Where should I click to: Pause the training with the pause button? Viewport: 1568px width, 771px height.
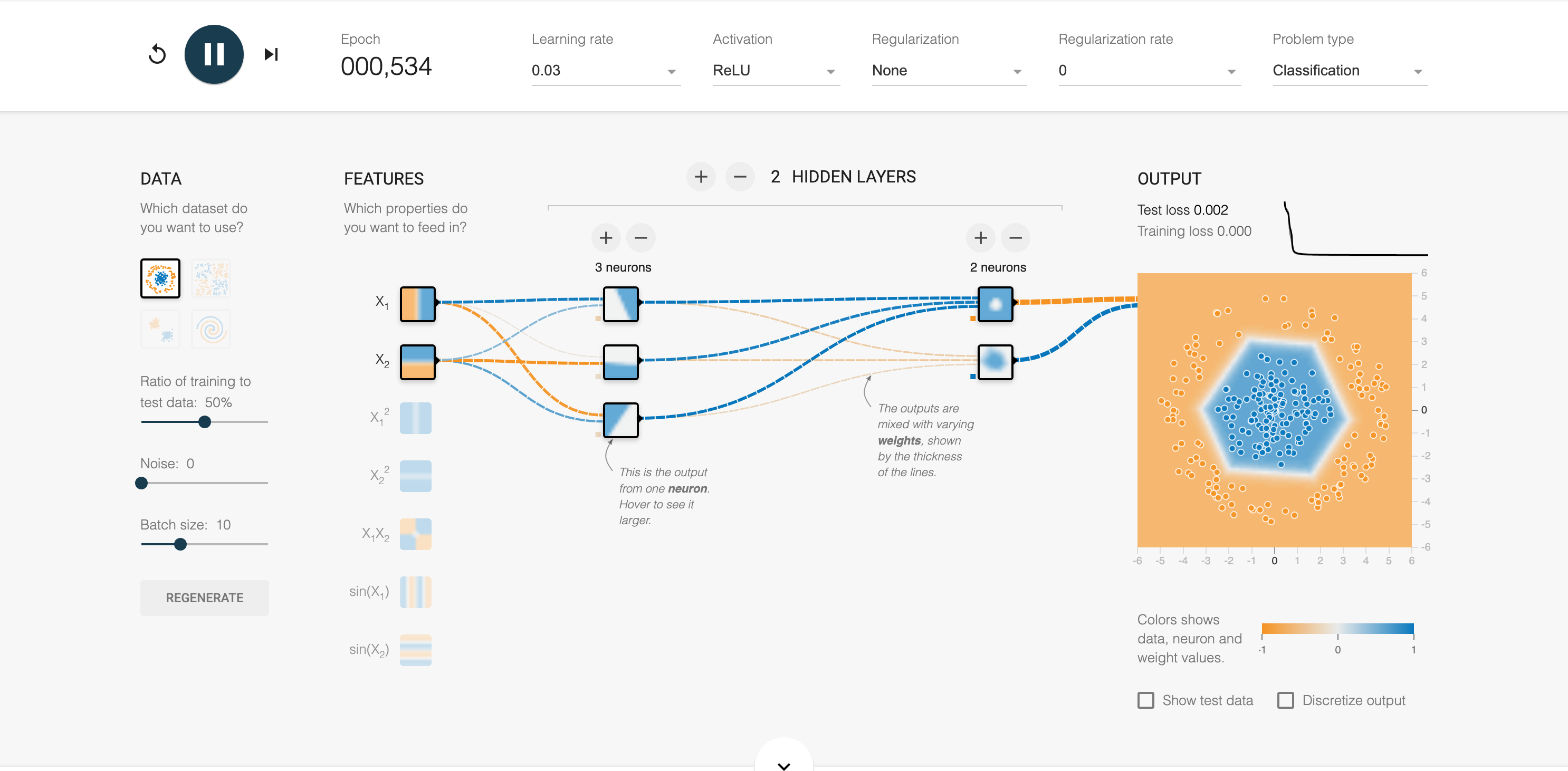pyautogui.click(x=214, y=54)
